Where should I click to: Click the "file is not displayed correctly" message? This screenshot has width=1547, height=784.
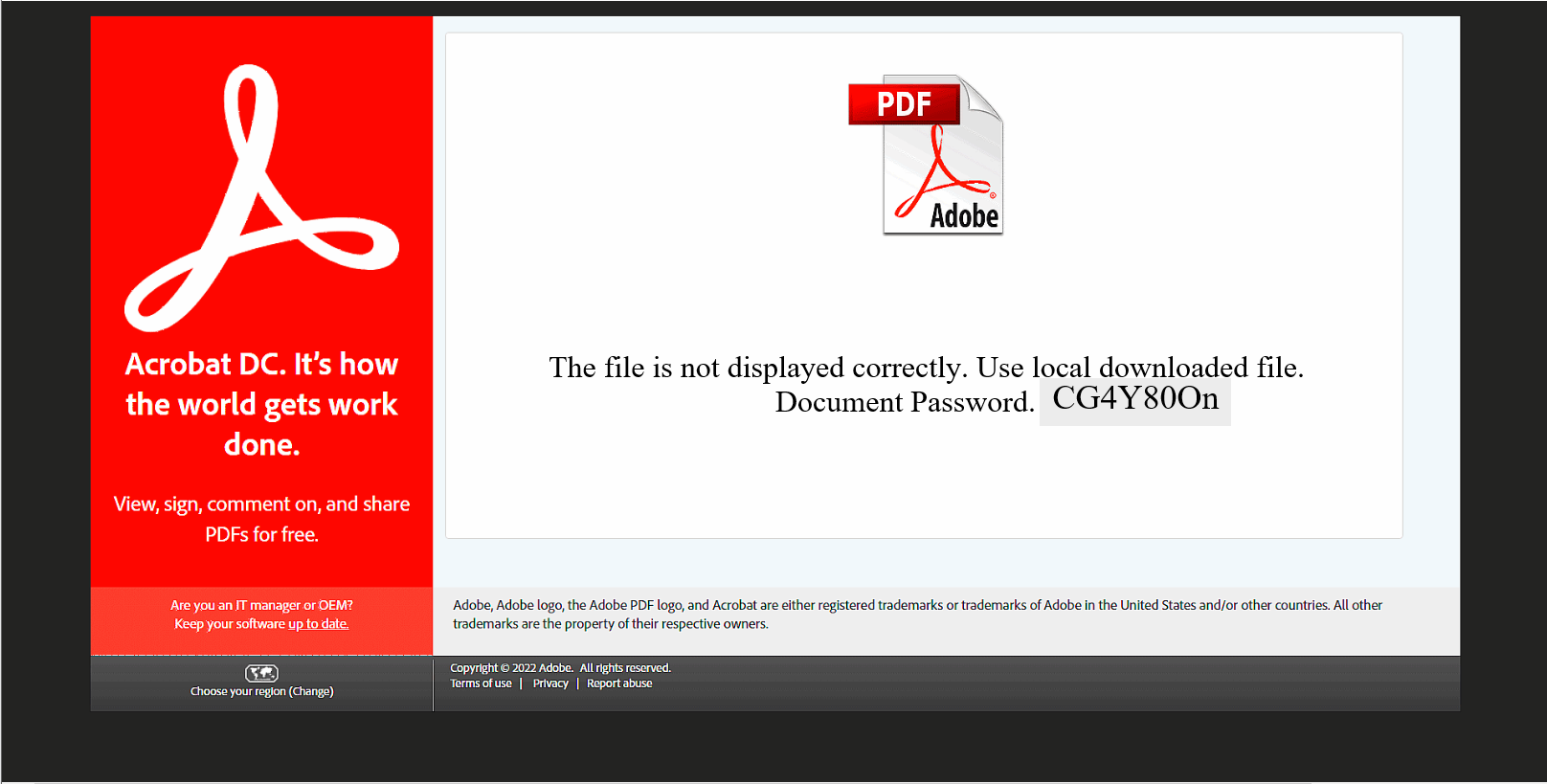tap(926, 368)
